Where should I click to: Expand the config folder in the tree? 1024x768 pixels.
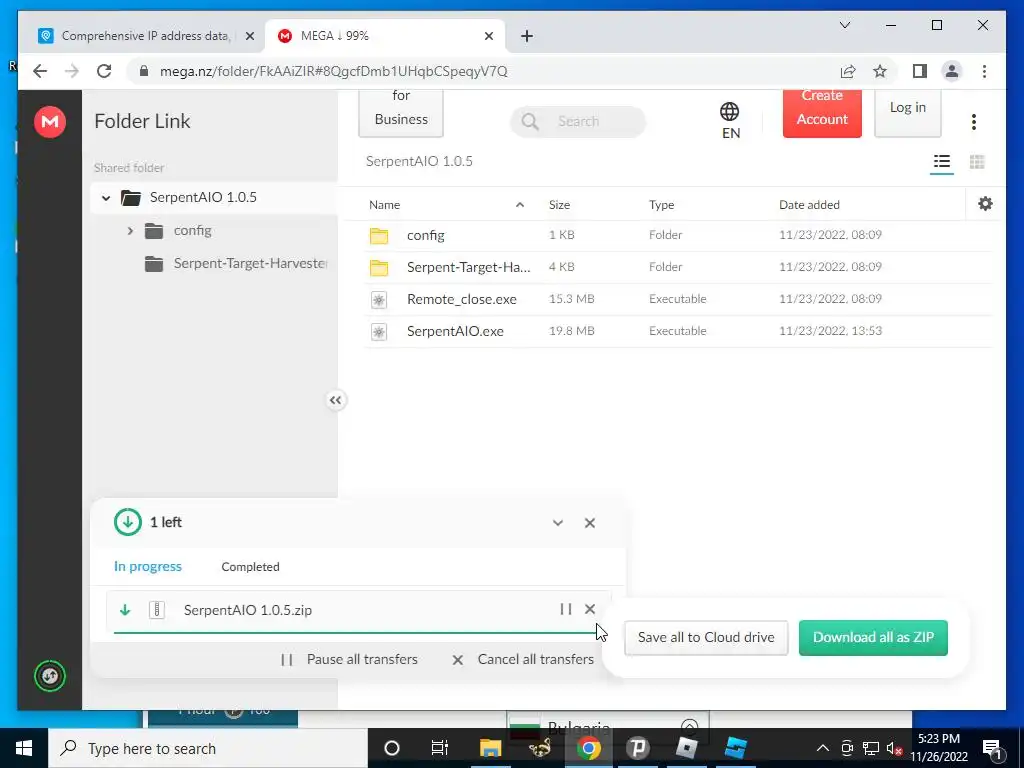(130, 231)
